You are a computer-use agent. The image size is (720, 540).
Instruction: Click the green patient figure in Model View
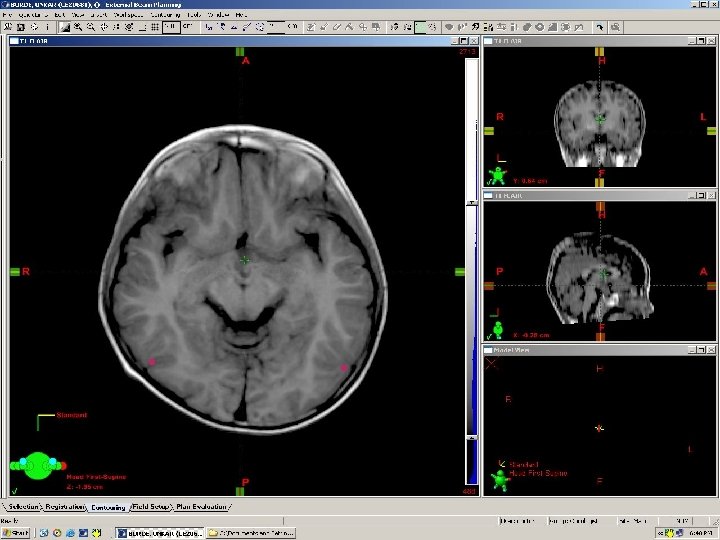click(500, 480)
